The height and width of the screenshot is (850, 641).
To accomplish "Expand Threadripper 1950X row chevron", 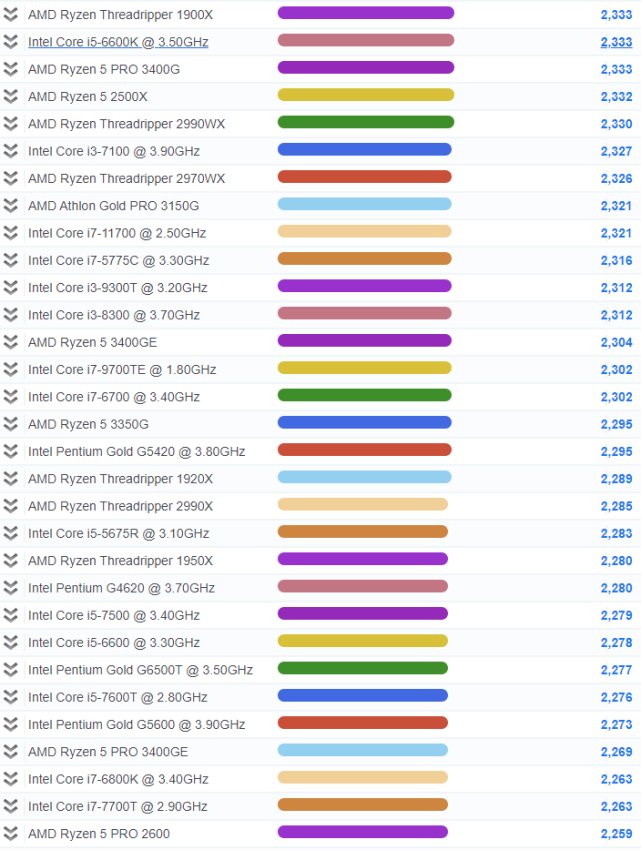I will (x=10, y=561).
